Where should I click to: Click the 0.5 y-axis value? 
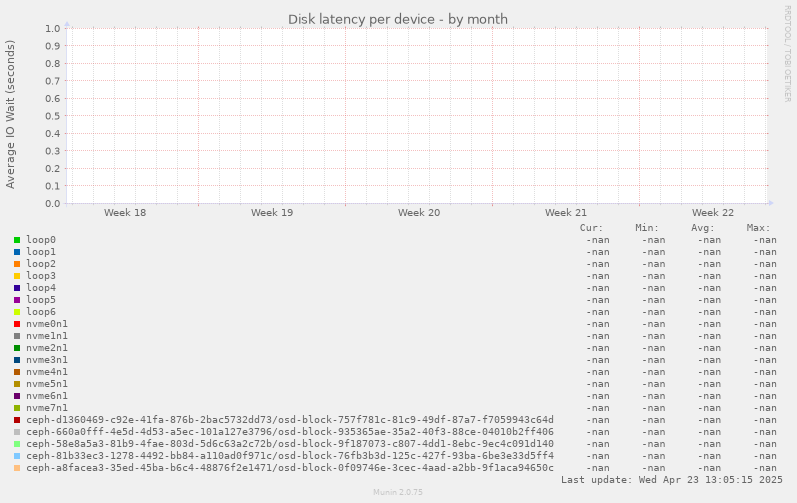tap(53, 116)
